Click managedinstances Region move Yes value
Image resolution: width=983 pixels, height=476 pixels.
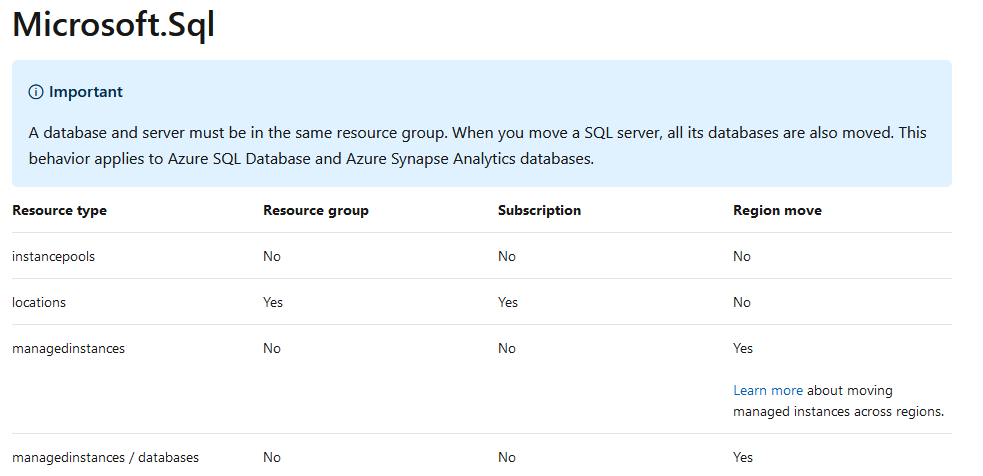pyautogui.click(x=744, y=348)
